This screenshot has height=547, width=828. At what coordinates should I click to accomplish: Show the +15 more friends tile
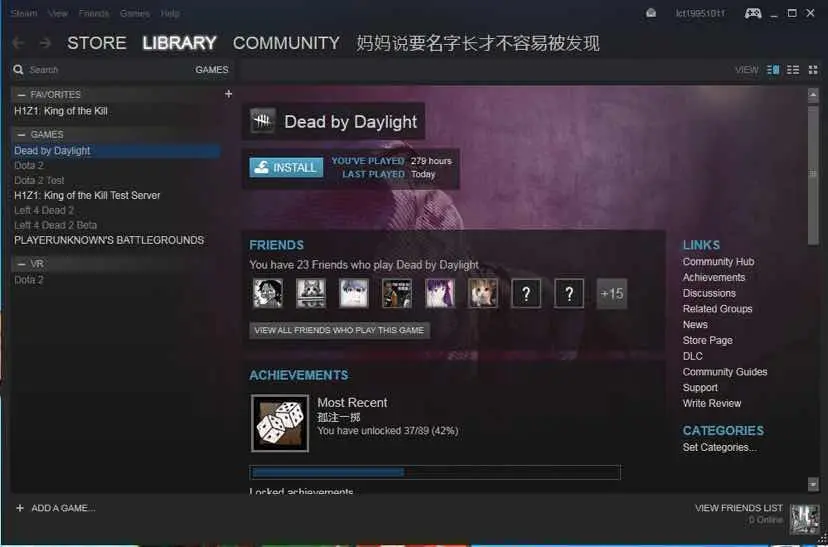tap(612, 293)
